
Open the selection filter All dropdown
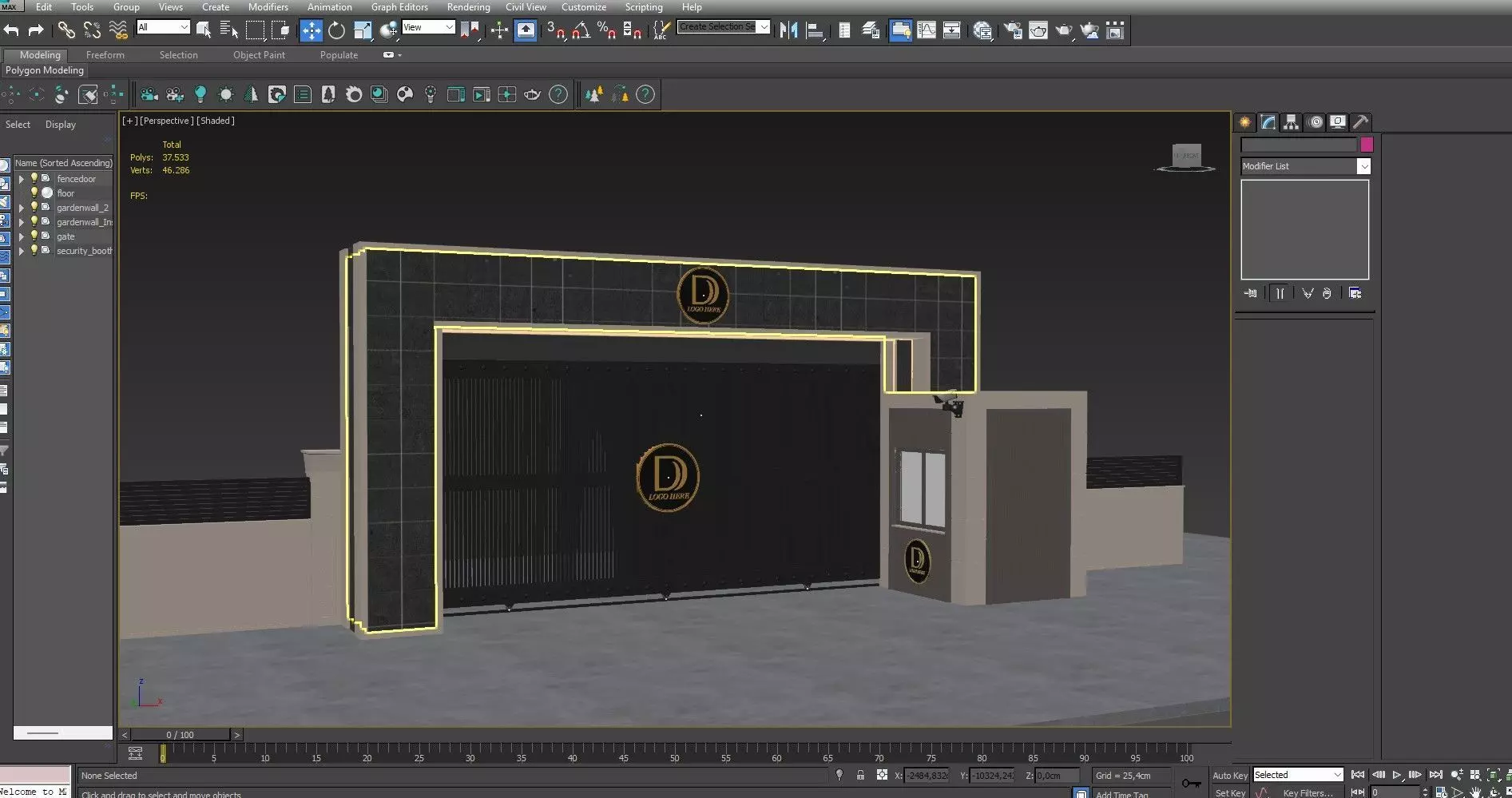point(163,27)
